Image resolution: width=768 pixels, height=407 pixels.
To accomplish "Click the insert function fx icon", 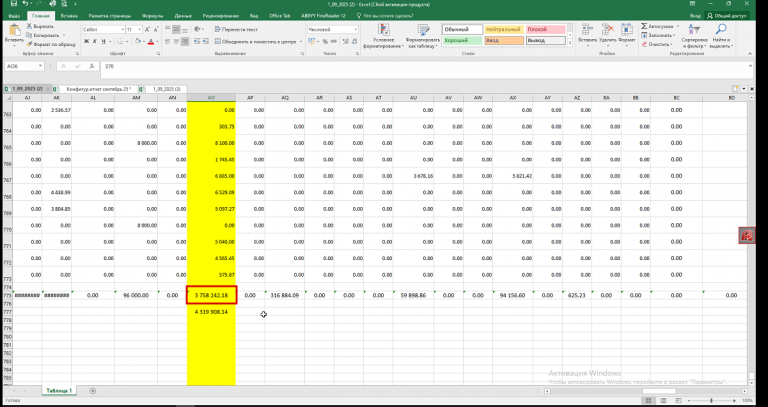I will [92, 66].
